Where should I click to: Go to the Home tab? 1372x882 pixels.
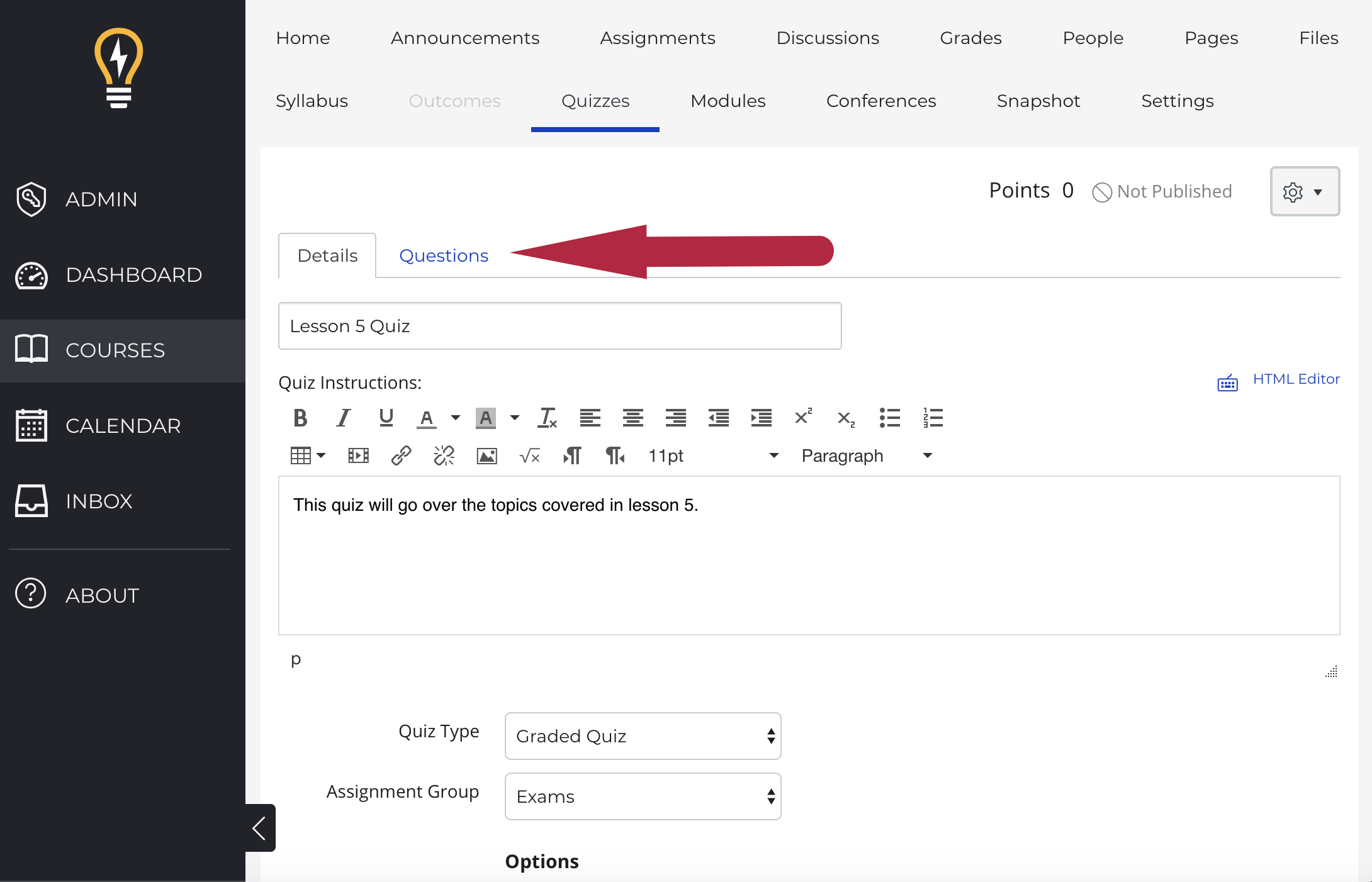point(303,38)
